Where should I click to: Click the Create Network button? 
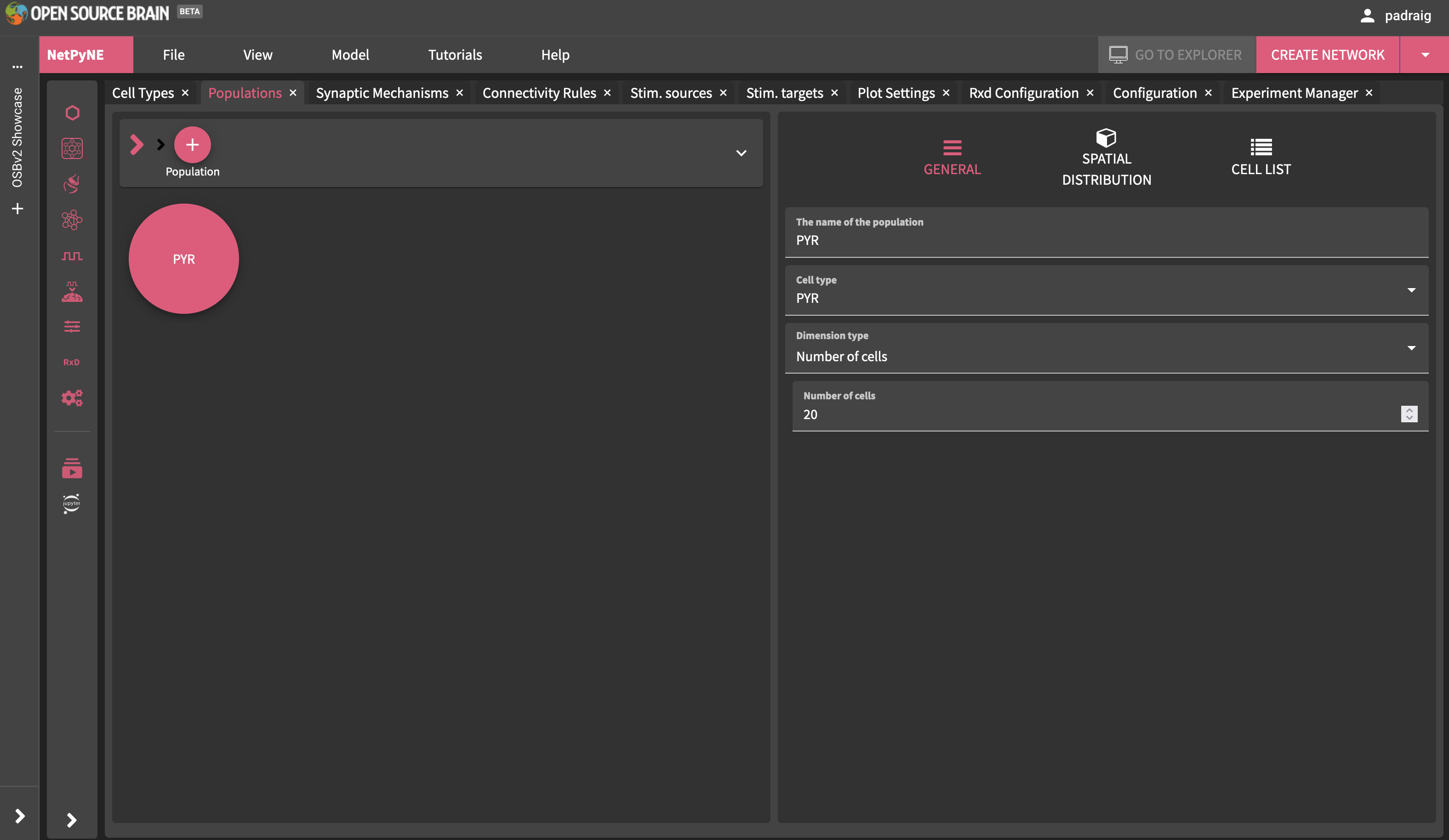pos(1328,55)
